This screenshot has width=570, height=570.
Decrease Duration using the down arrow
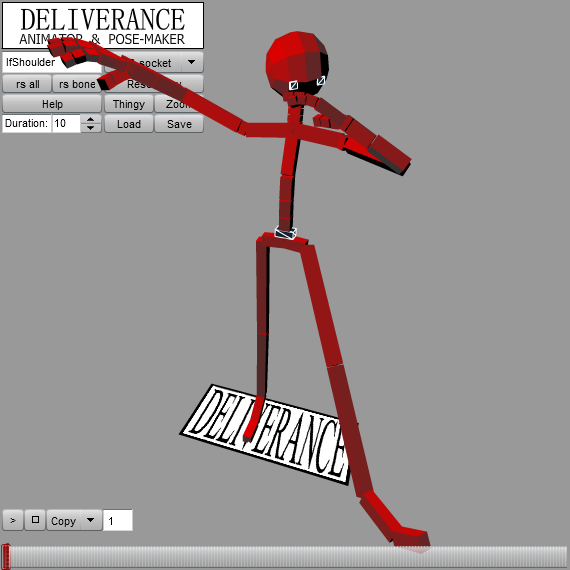click(91, 128)
